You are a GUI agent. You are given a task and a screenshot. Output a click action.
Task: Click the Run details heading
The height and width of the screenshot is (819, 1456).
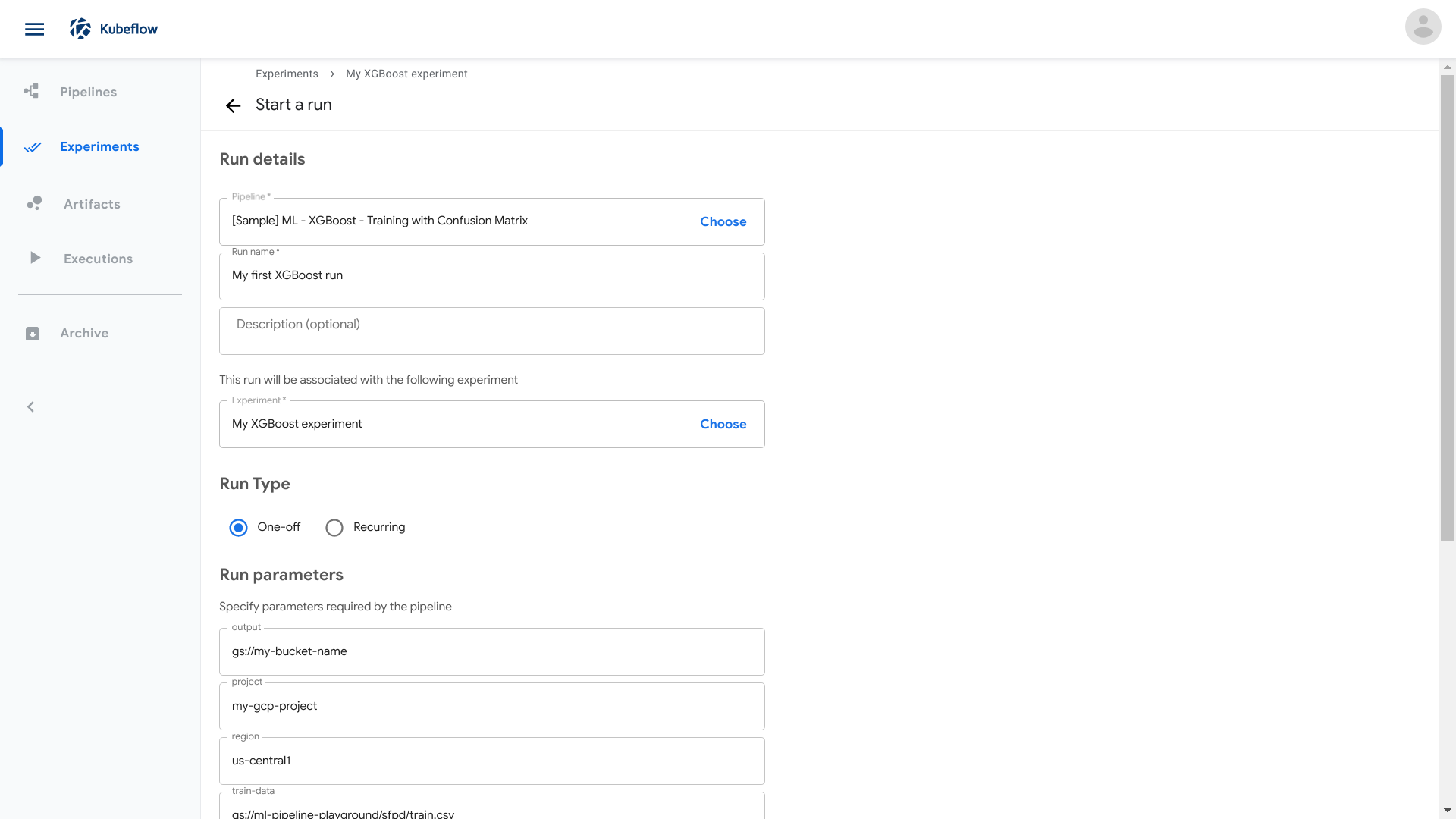point(262,159)
